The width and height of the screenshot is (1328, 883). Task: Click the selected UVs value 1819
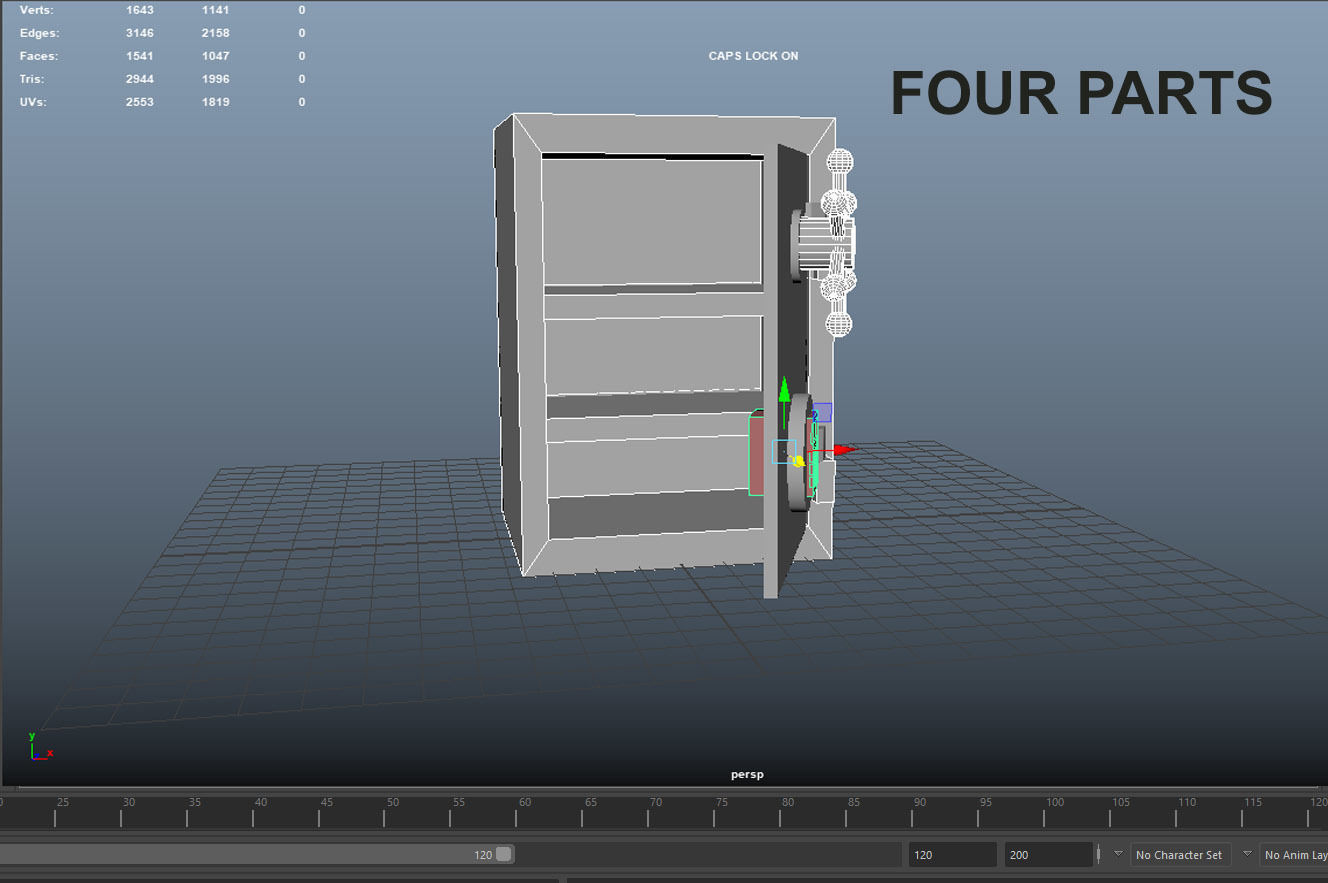point(215,102)
